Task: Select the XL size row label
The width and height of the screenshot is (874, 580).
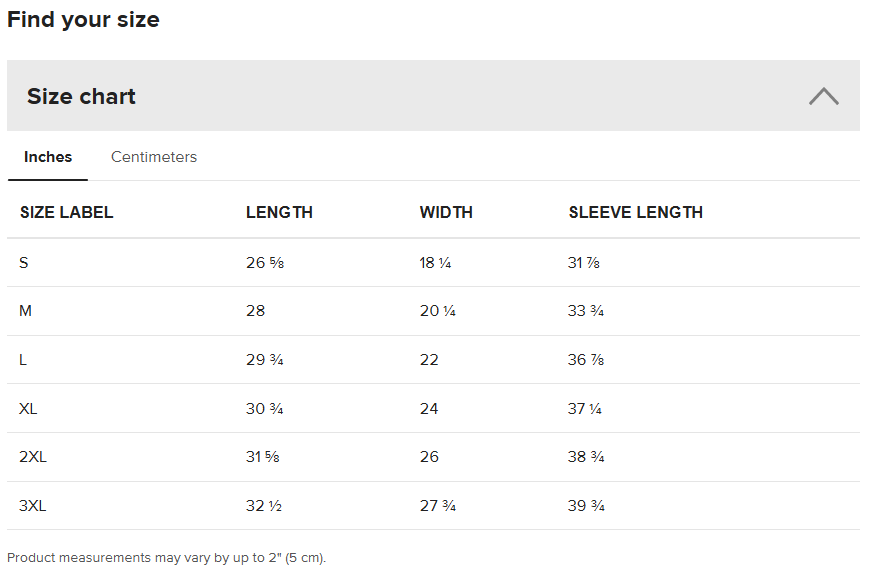Action: pyautogui.click(x=28, y=409)
